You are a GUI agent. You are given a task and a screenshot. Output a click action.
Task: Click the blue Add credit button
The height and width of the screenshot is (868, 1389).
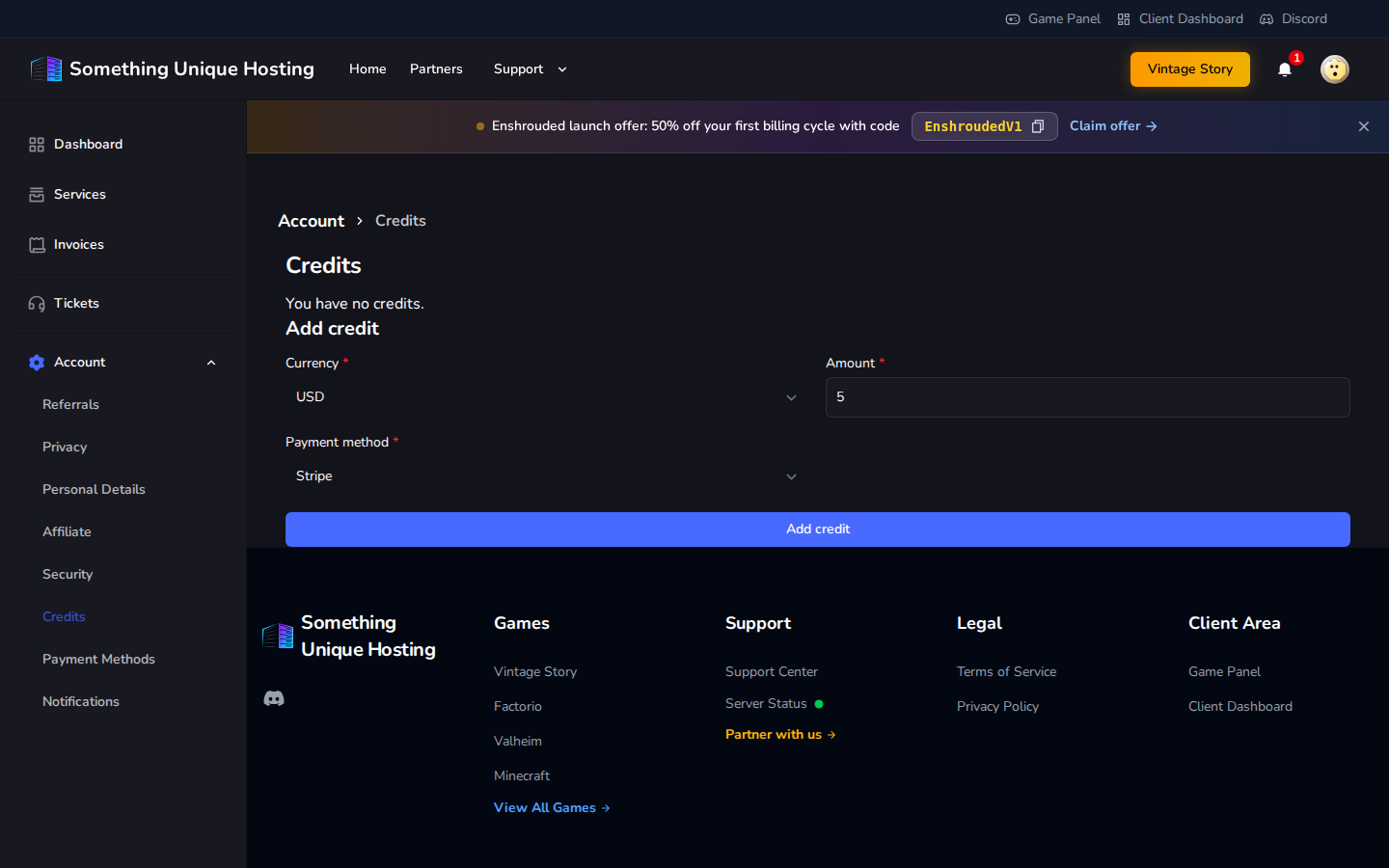(x=818, y=529)
